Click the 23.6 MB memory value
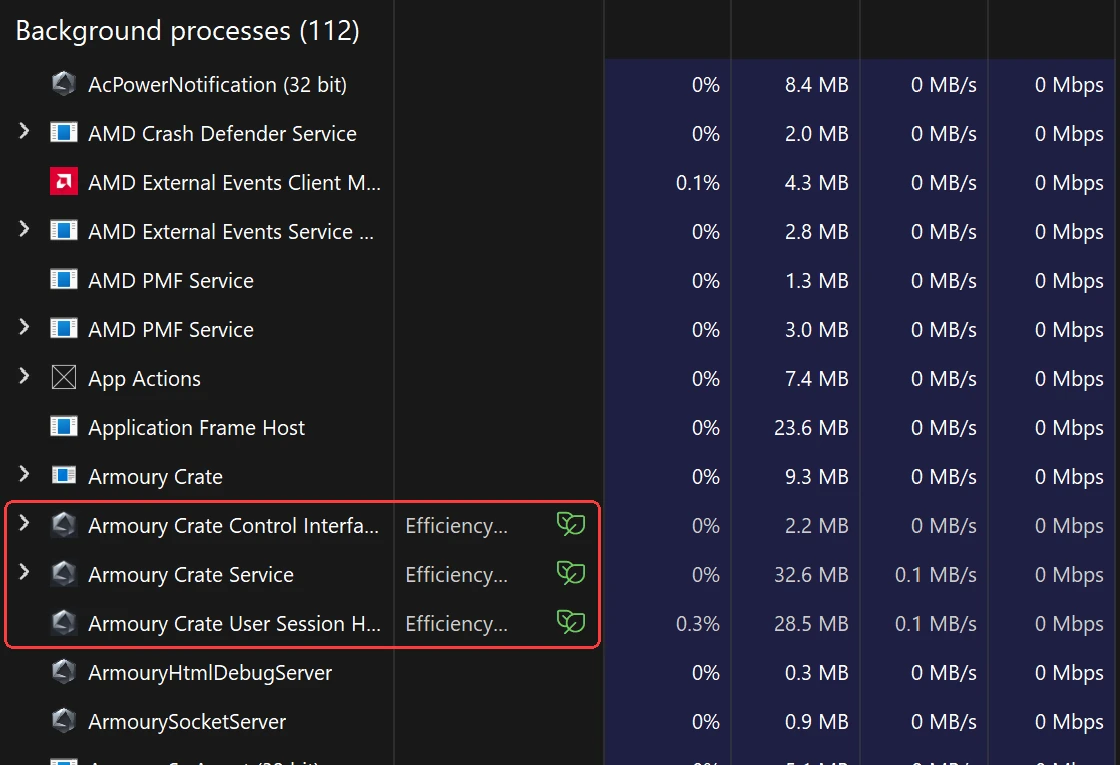 click(x=811, y=428)
